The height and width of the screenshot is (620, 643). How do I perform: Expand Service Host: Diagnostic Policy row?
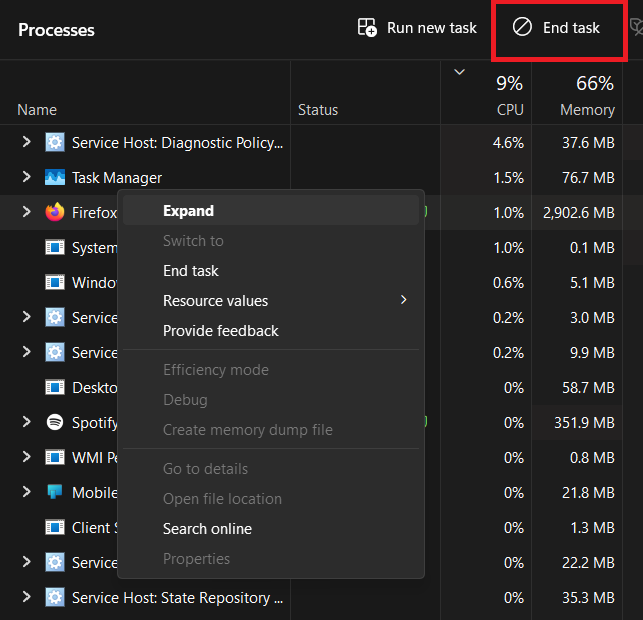tap(27, 142)
